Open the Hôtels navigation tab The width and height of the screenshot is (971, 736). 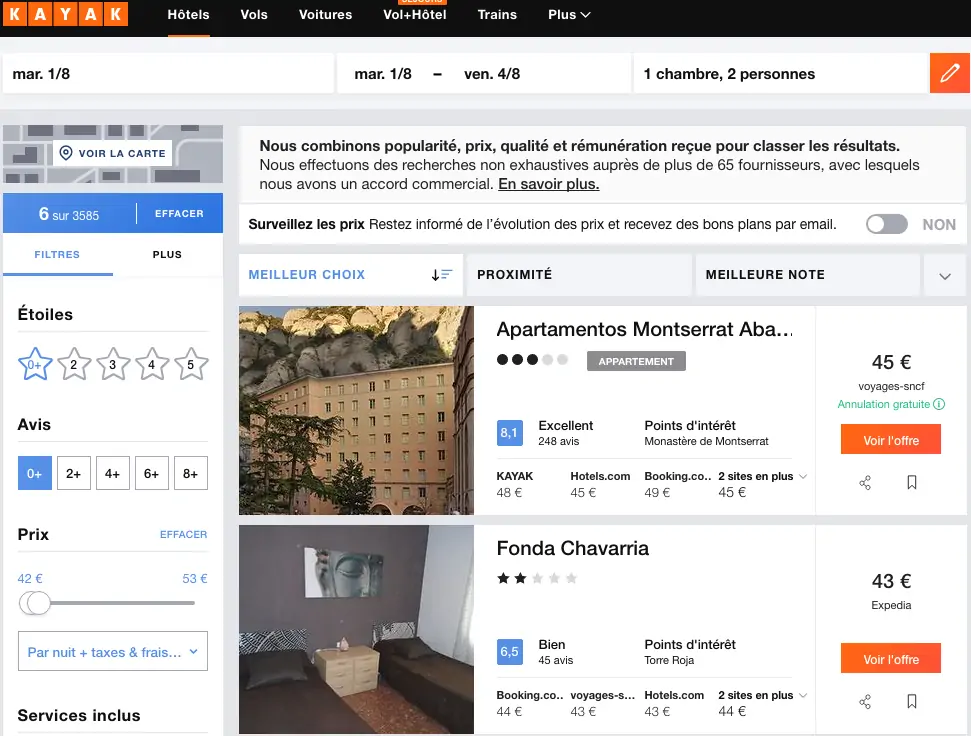[x=188, y=14]
